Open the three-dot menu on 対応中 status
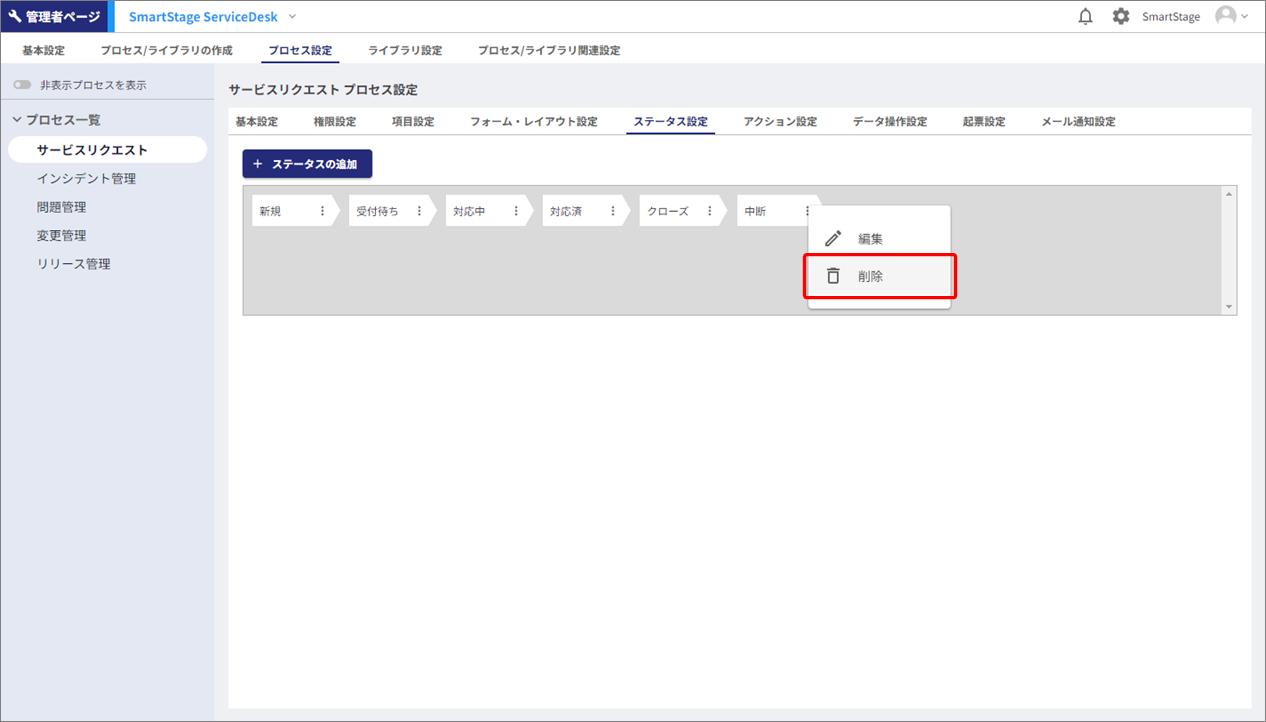Screen dimensions: 1266x722 (516, 211)
